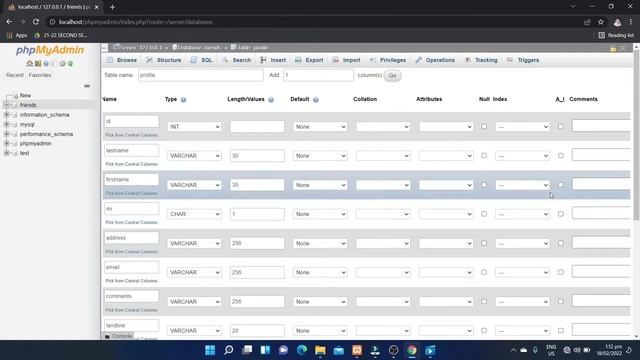Enable A_I checkbox for comments row
The image size is (640, 360).
point(561,301)
